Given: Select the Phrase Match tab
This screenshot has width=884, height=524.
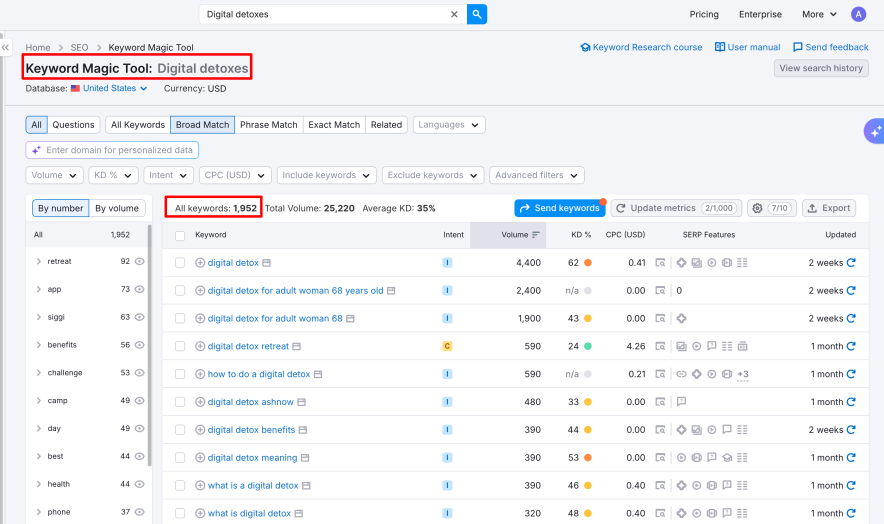Looking at the screenshot, I should coord(268,125).
